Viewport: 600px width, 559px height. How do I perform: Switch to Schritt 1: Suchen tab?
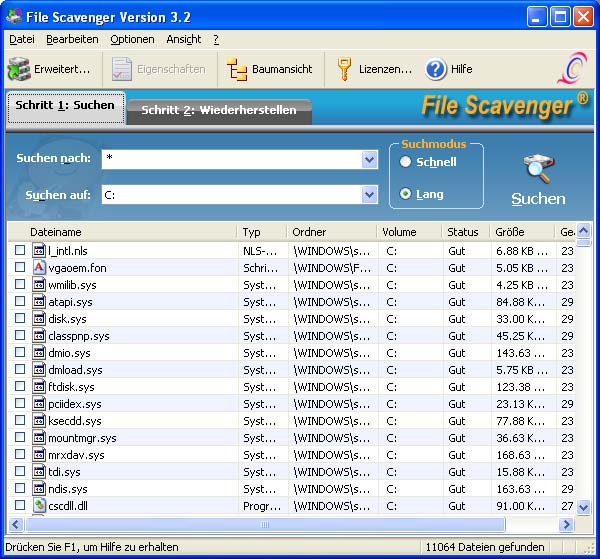(x=65, y=107)
